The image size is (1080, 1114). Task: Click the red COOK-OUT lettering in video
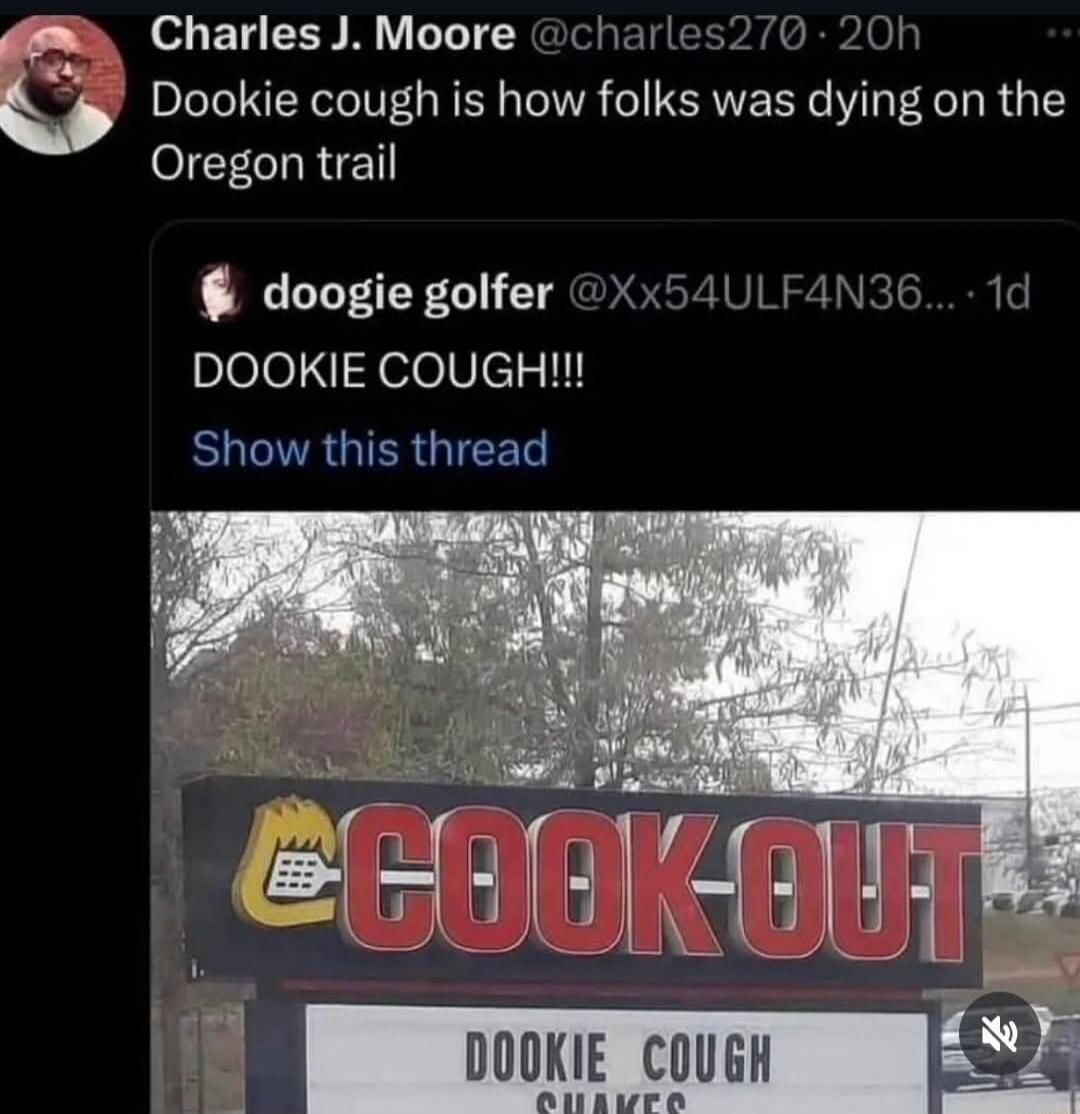pyautogui.click(x=661, y=887)
